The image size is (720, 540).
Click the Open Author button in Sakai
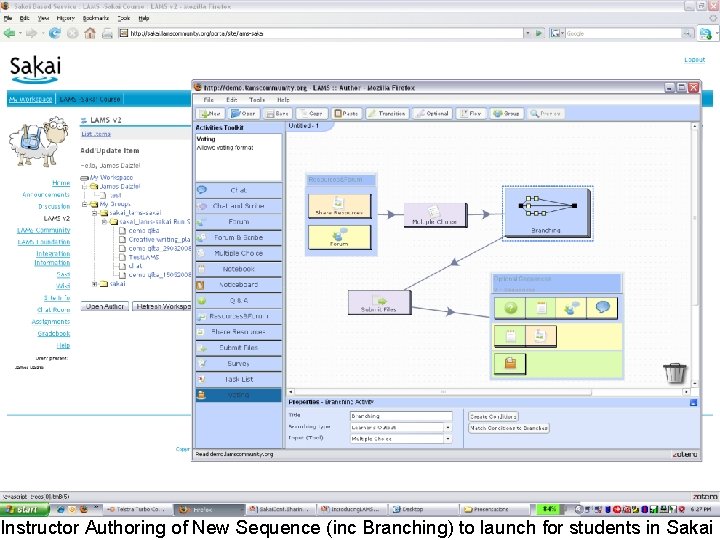tap(105, 306)
